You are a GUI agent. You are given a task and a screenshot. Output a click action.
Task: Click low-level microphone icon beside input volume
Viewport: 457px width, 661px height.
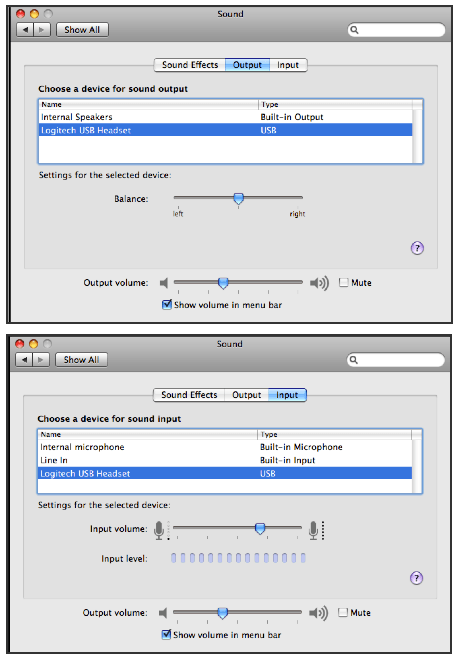click(x=161, y=530)
